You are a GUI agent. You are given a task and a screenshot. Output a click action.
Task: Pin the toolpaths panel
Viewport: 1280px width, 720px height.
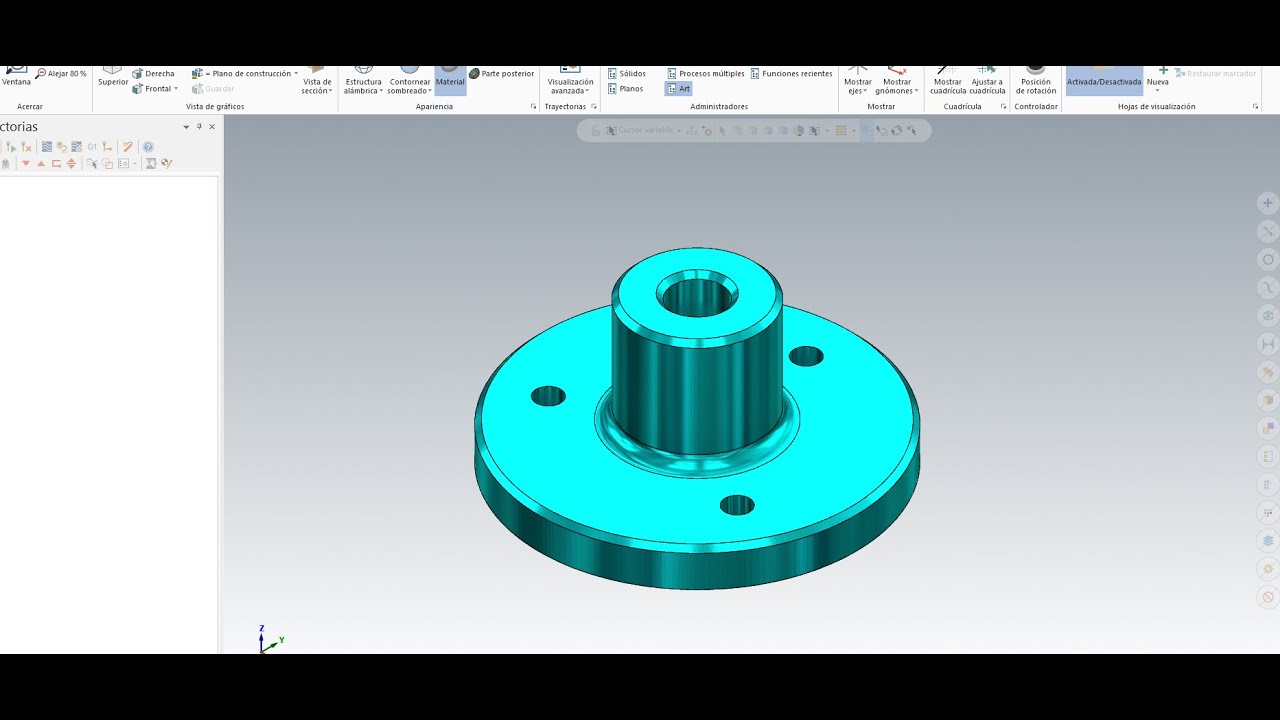(199, 127)
